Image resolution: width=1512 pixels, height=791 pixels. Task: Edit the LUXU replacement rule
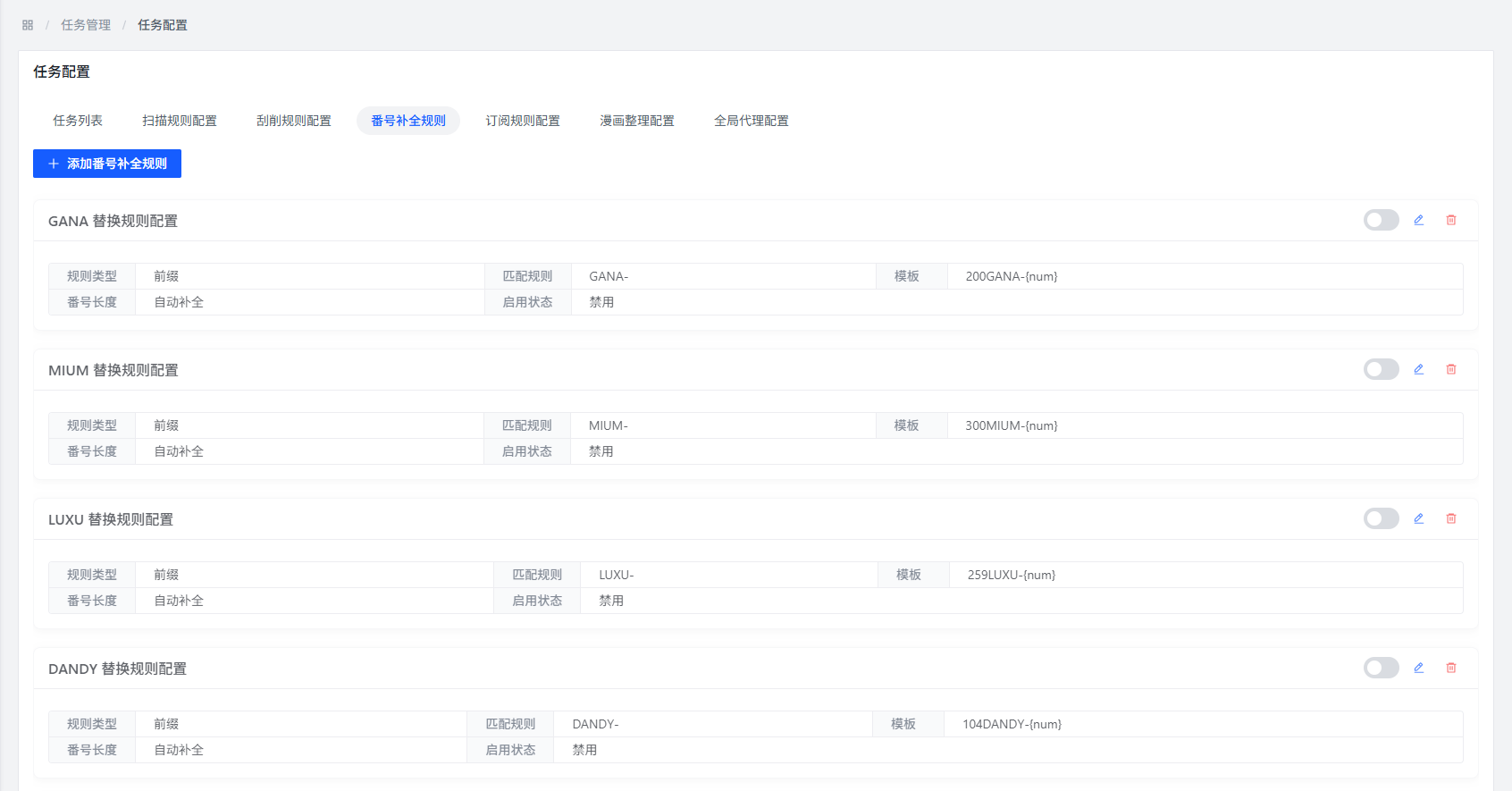1418,518
